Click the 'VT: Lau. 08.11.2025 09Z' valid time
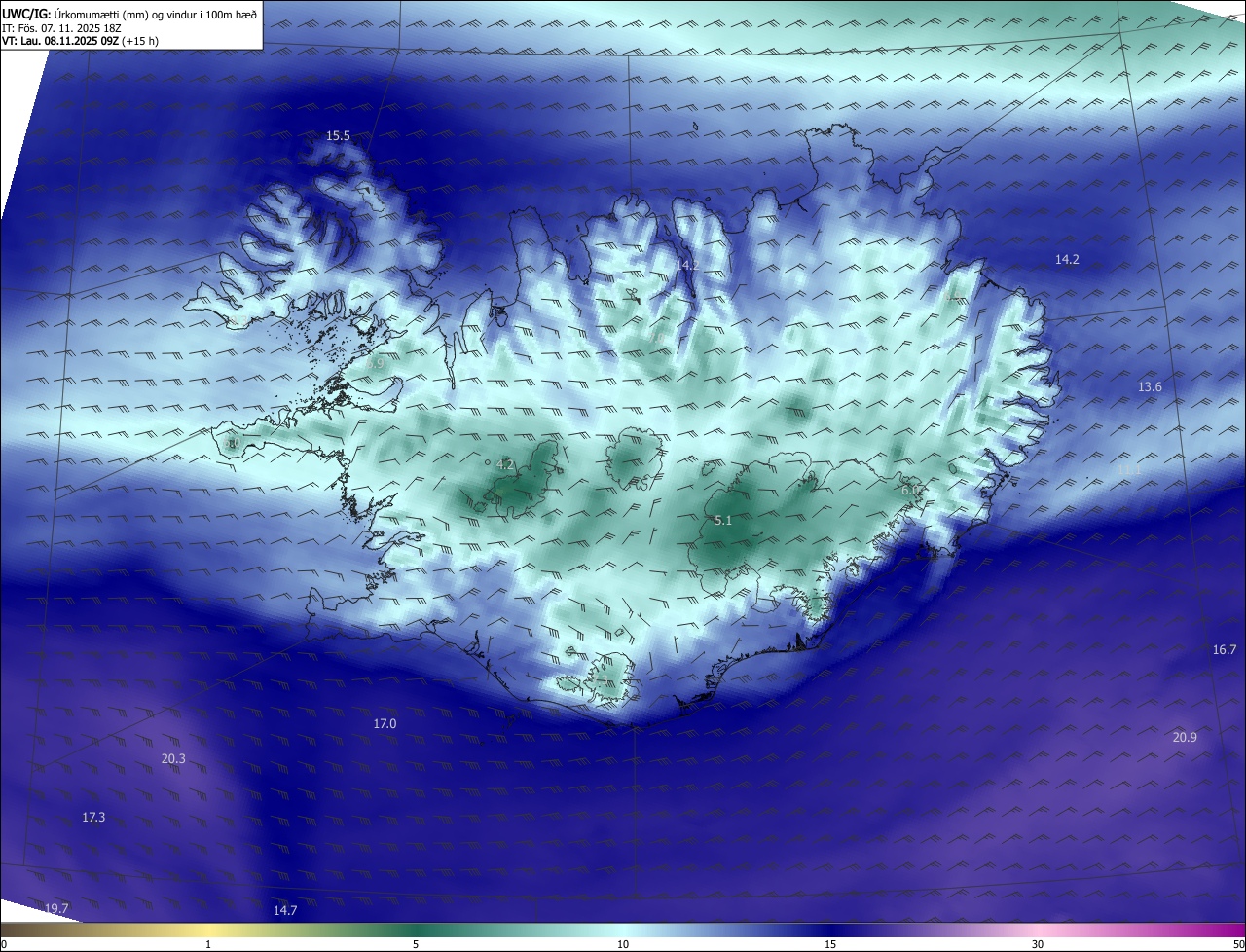This screenshot has height=952, width=1246. (59, 41)
